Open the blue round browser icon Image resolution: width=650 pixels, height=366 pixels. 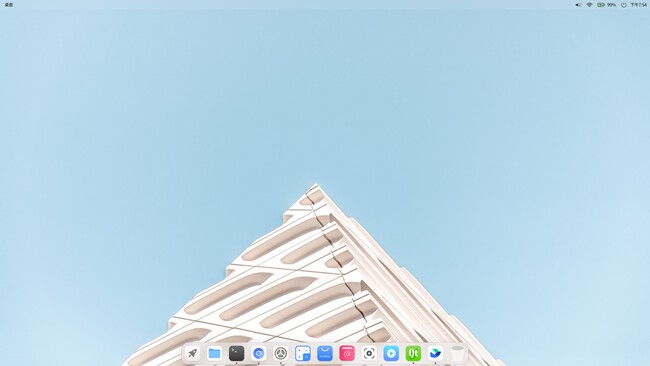tap(259, 354)
